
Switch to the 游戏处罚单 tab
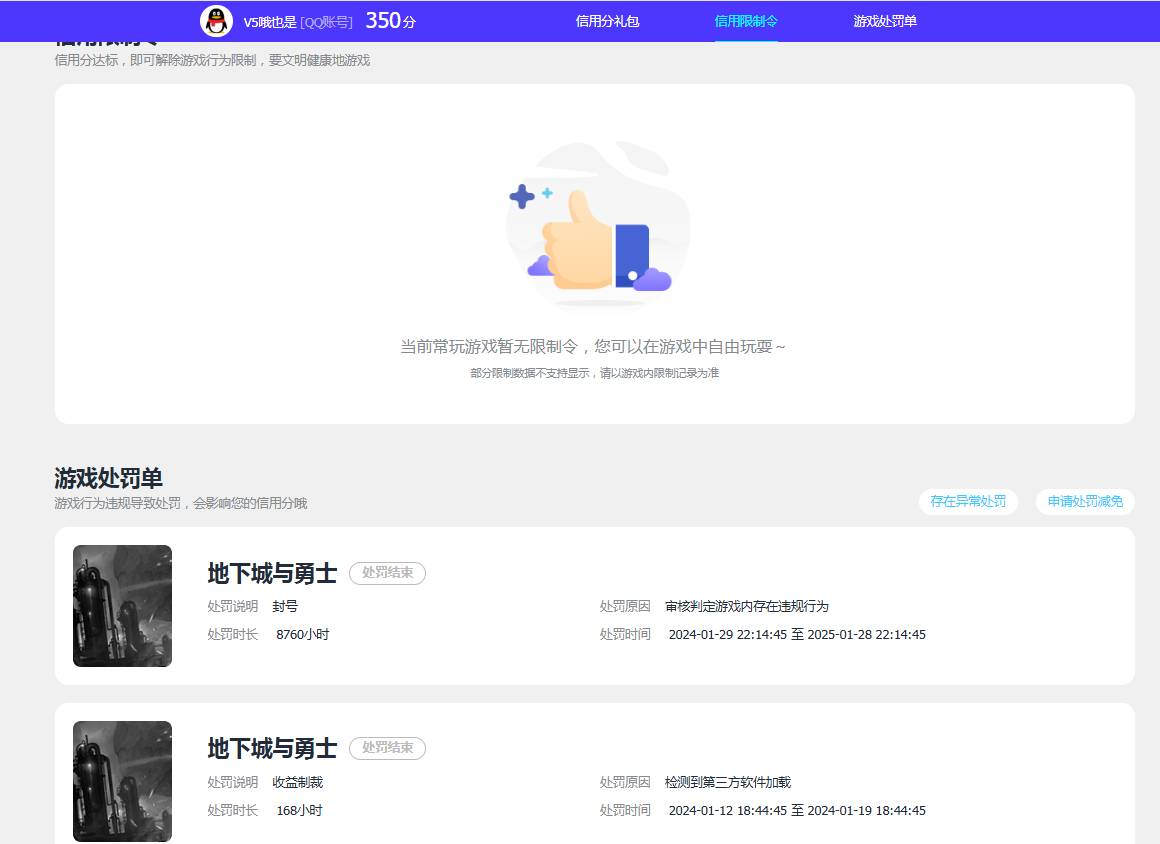[883, 20]
